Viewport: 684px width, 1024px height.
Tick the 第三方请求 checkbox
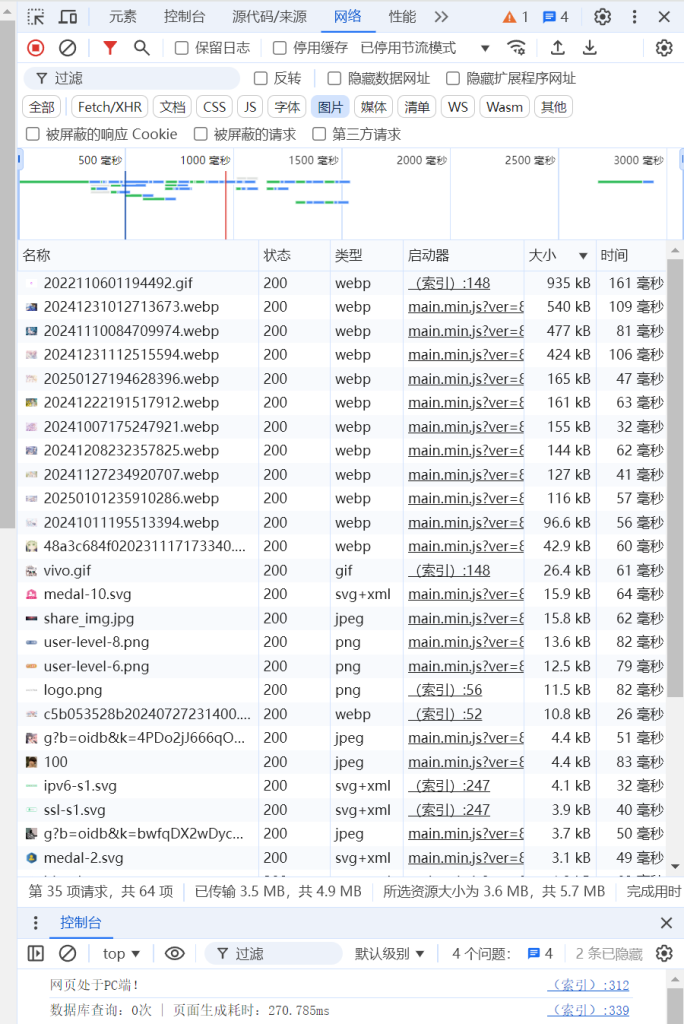(320, 134)
